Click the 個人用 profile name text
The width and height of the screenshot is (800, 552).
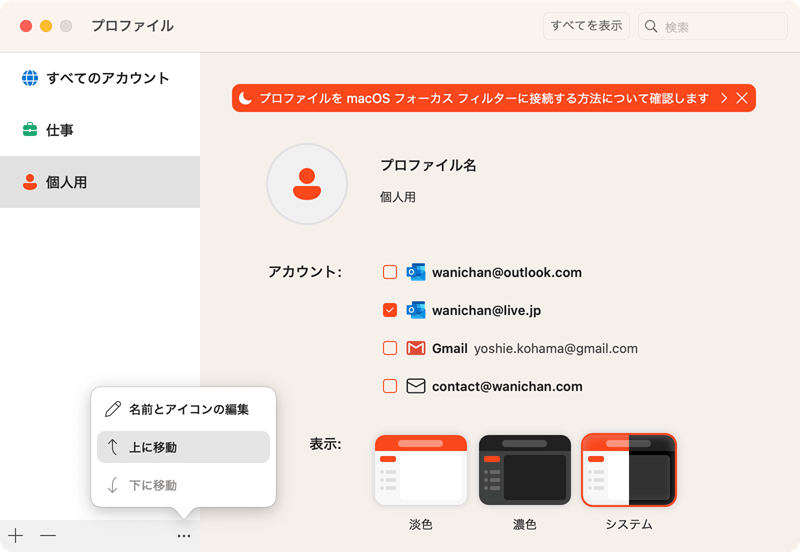(x=397, y=197)
